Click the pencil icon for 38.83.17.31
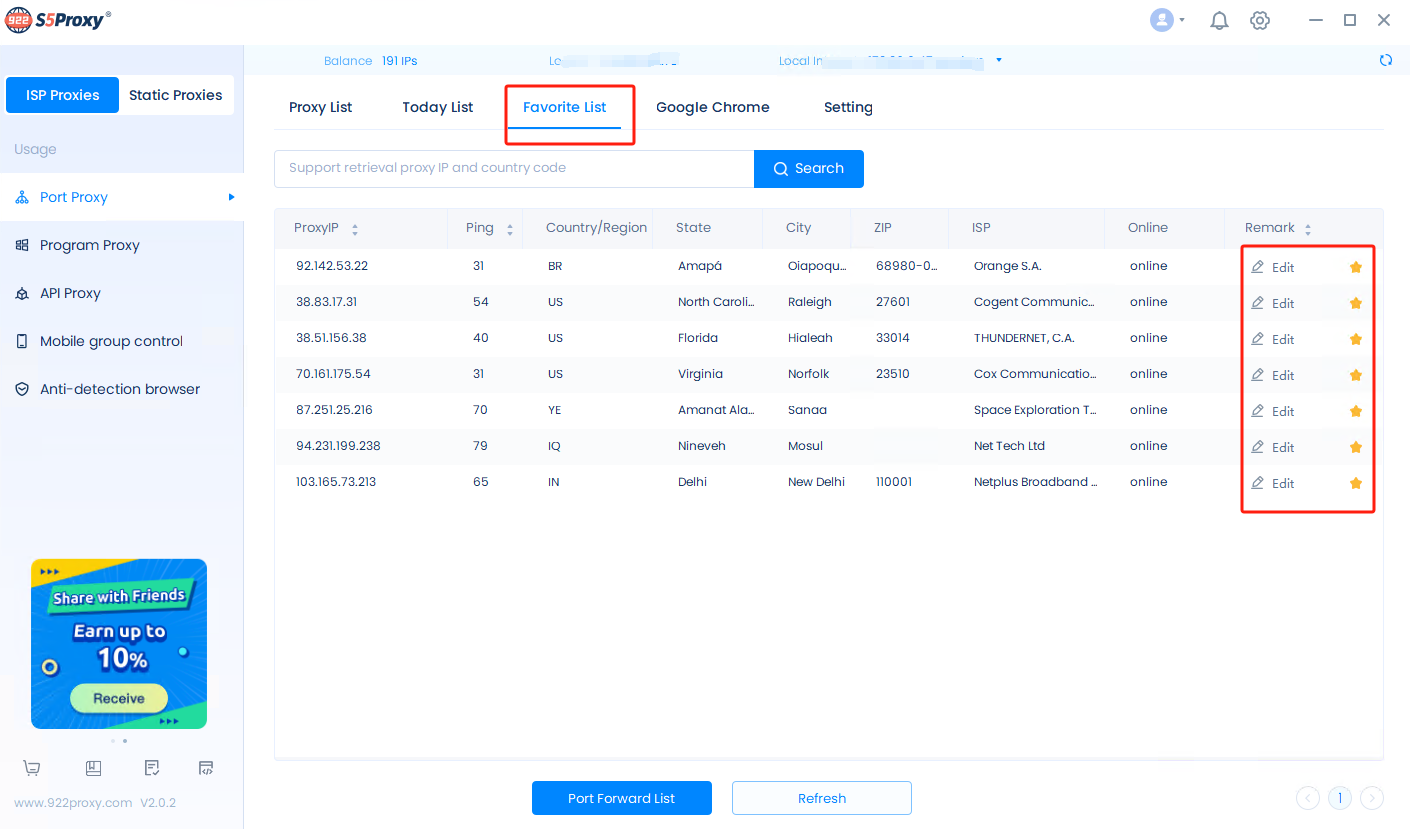This screenshot has height=829, width=1410. click(1258, 303)
